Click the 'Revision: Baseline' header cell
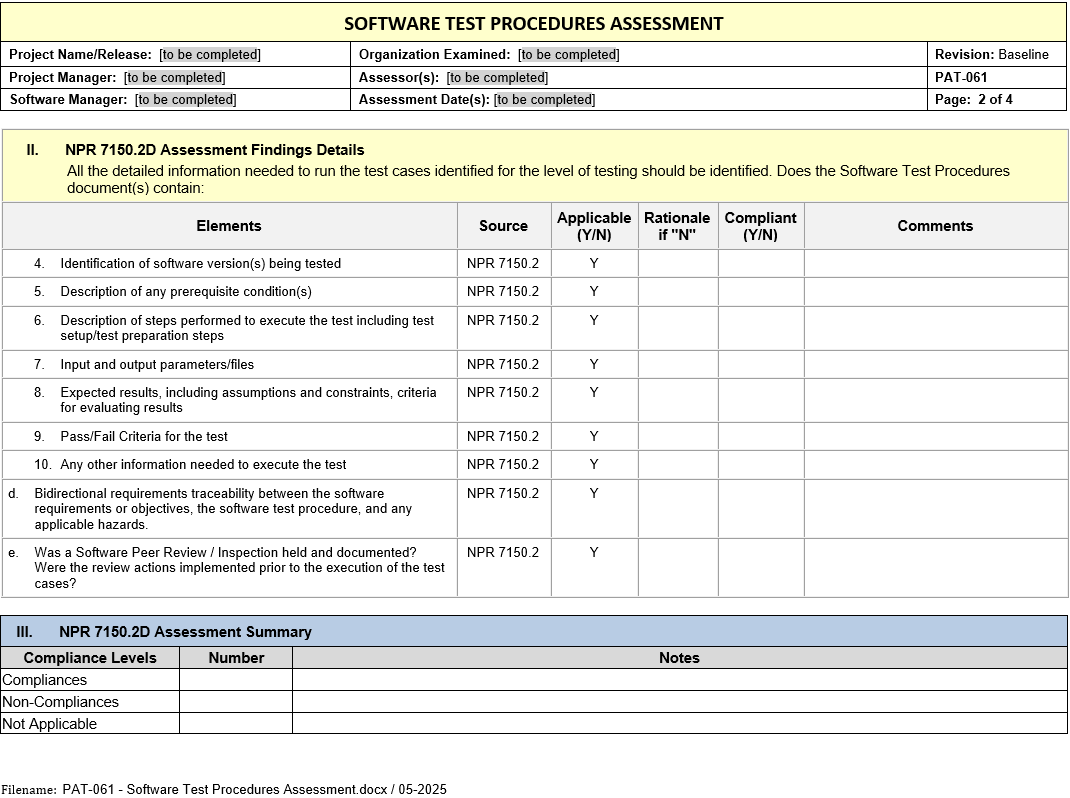The image size is (1070, 798). tap(991, 55)
